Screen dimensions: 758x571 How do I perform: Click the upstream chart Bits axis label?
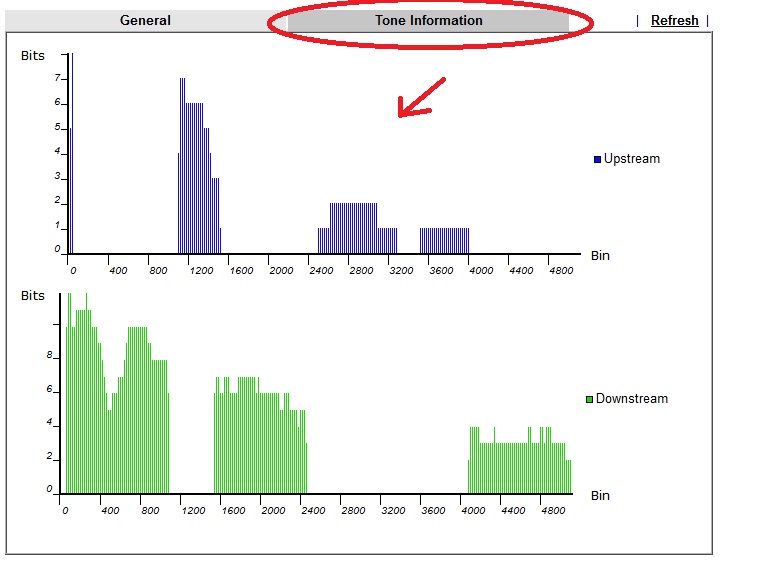point(32,56)
